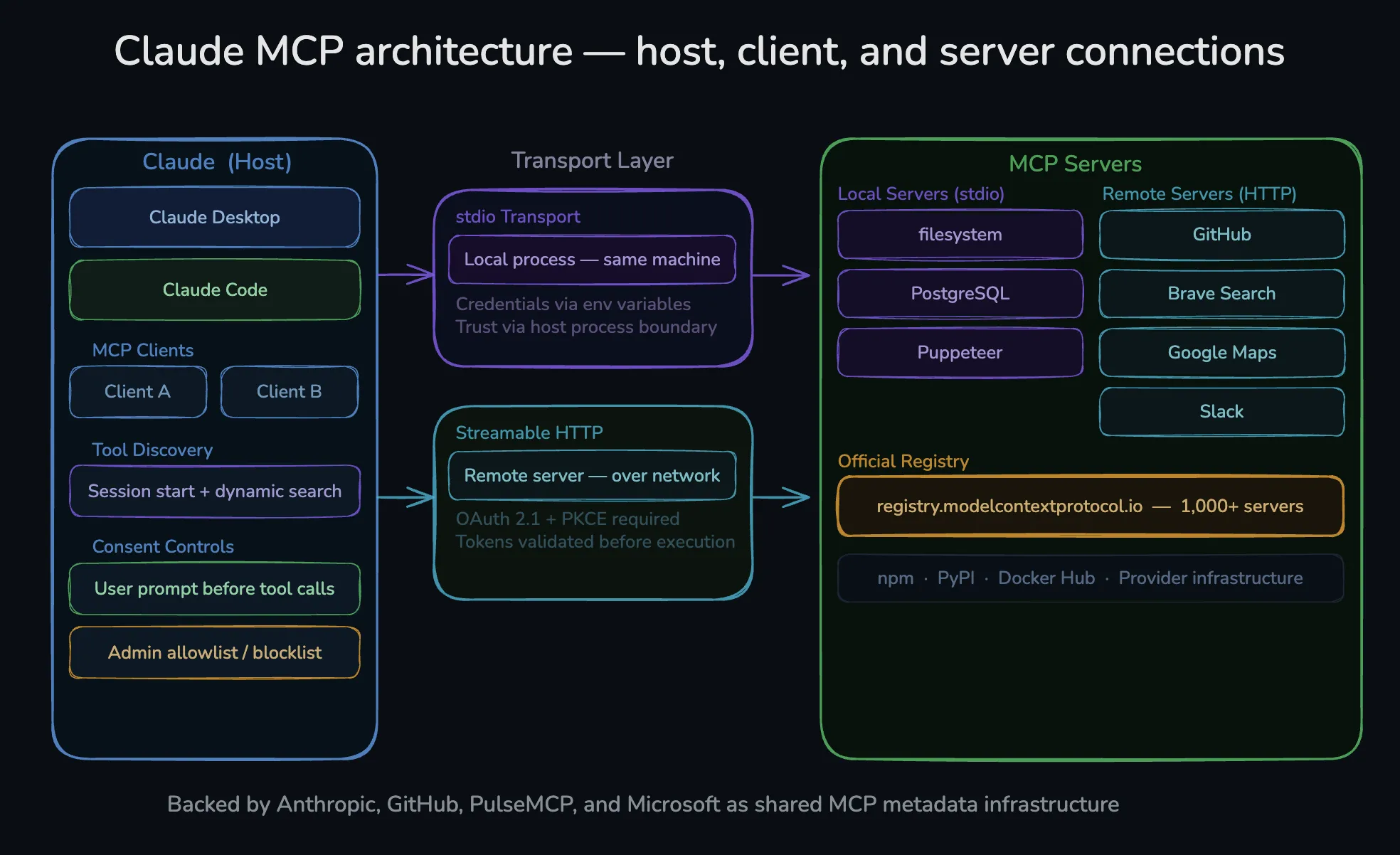This screenshot has width=1400, height=855.
Task: Click the 'Claude (Host)' heading
Action: tap(217, 161)
